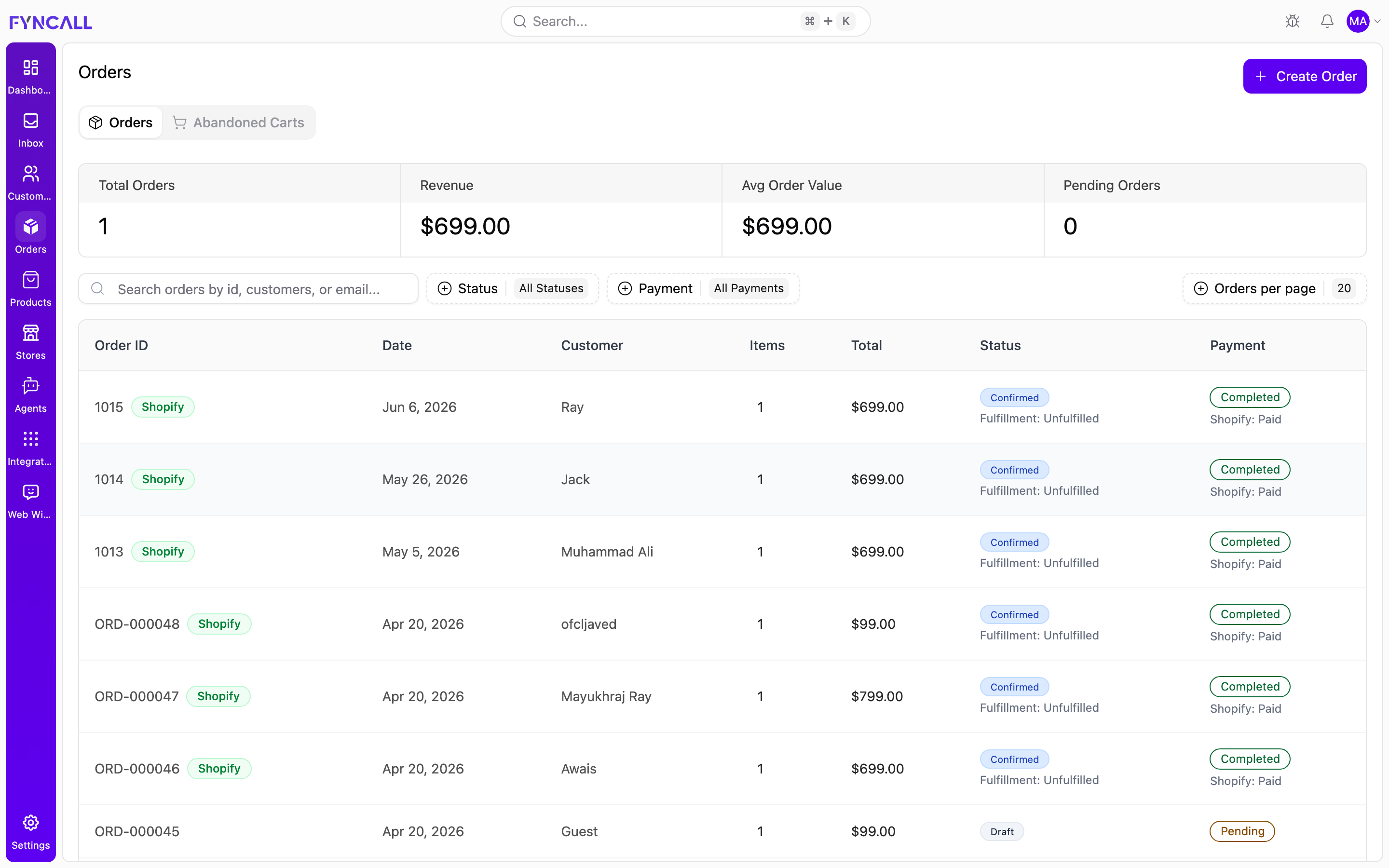
Task: Click the Orders tab cube icon
Action: click(95, 122)
